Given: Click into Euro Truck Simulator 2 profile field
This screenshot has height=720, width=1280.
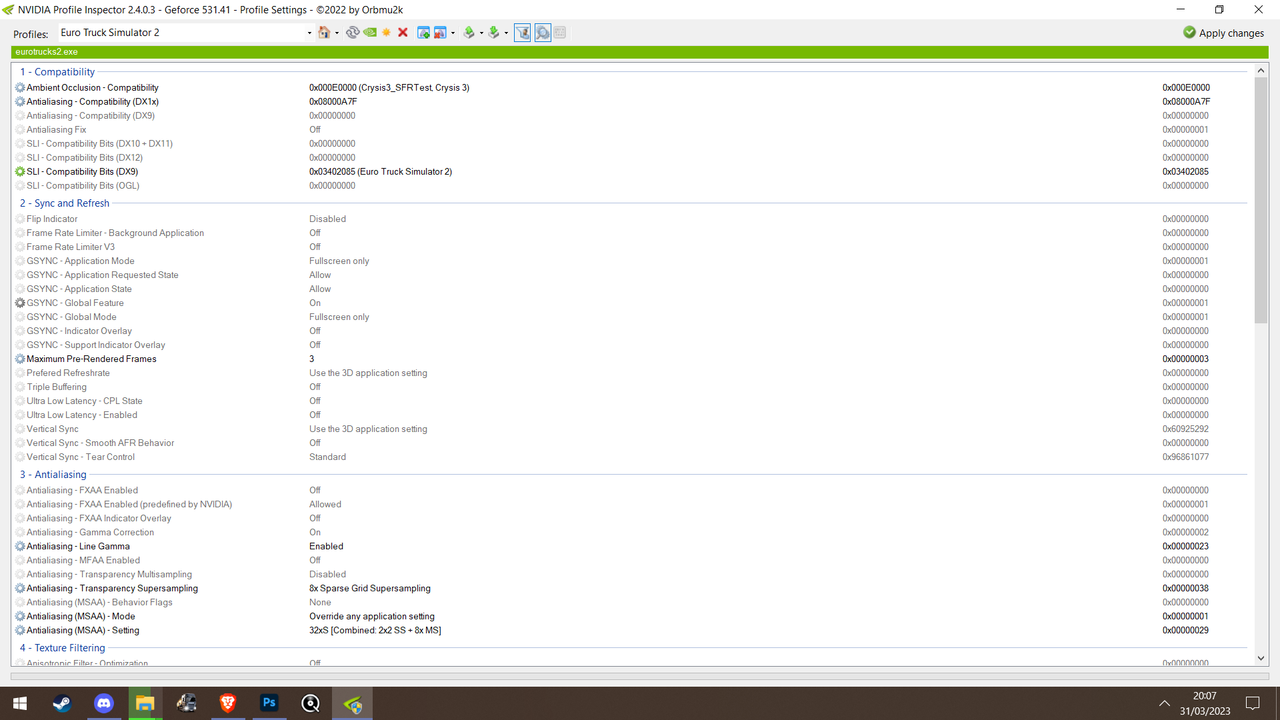Looking at the screenshot, I should [180, 33].
